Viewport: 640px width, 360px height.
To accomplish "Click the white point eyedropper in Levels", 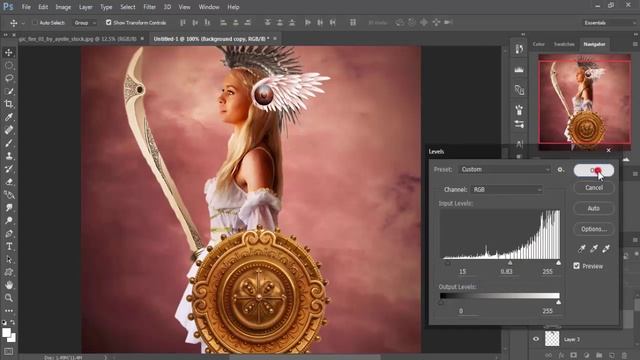I will tap(606, 248).
